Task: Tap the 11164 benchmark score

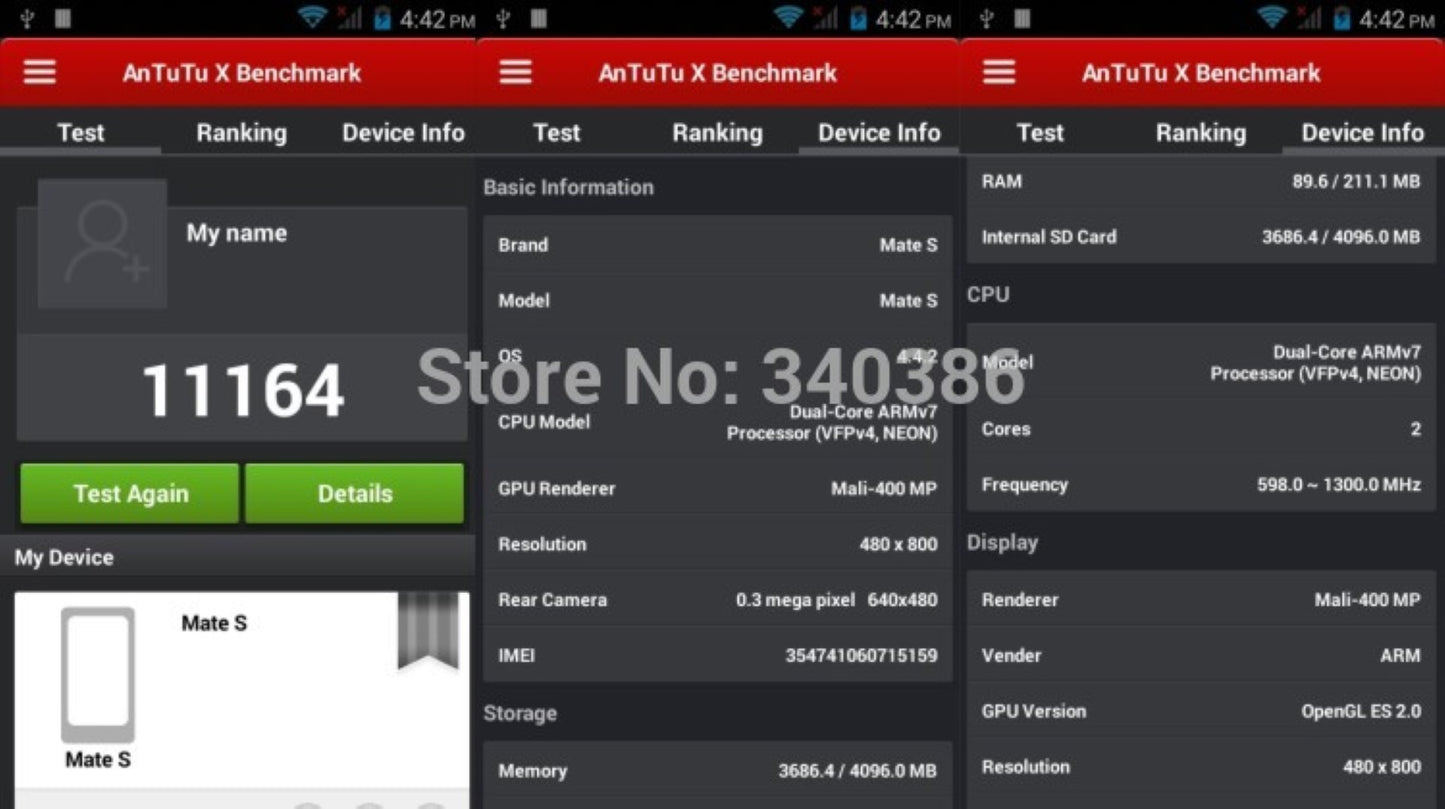Action: click(x=243, y=389)
